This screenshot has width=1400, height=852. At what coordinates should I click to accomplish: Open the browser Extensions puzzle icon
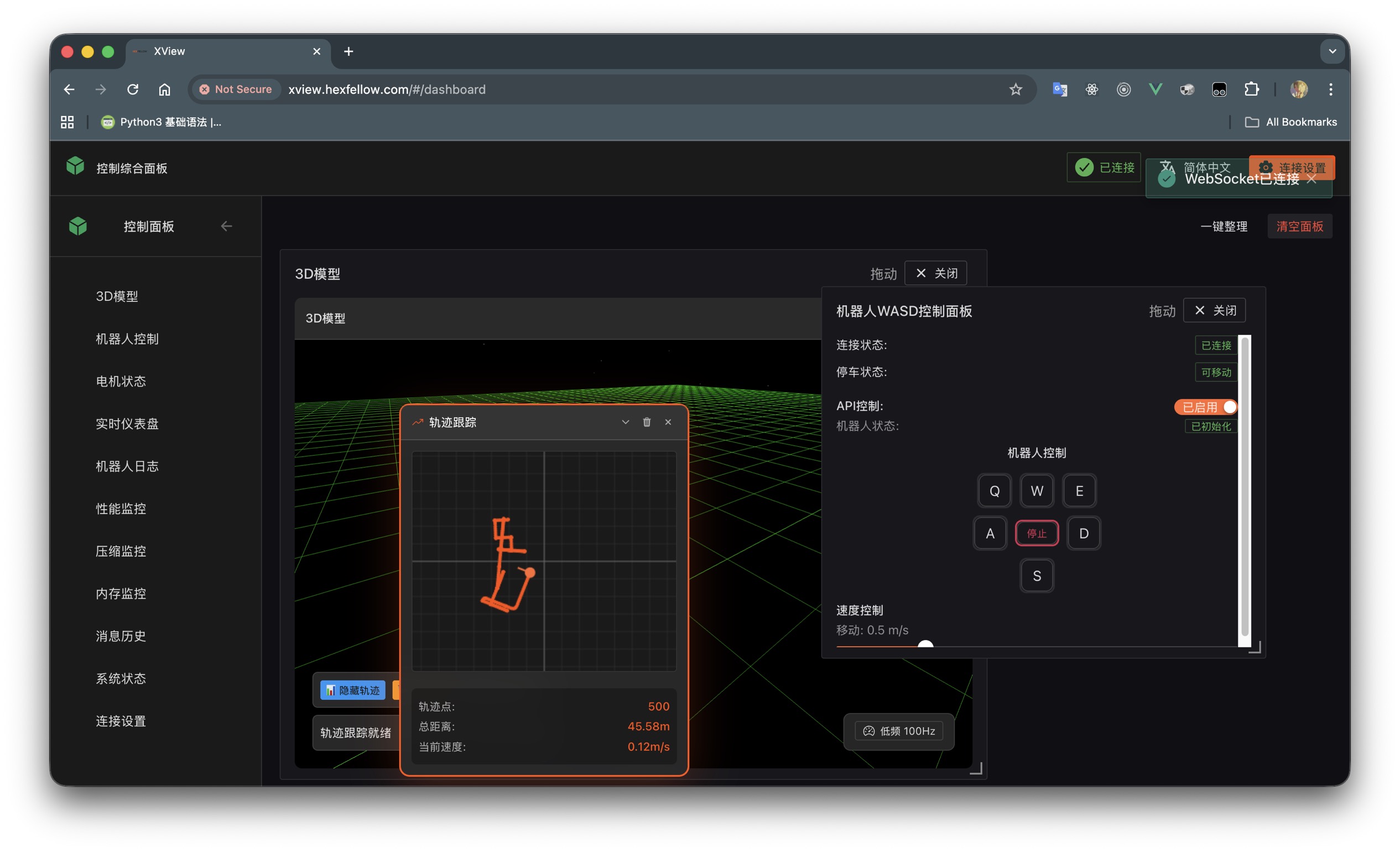point(1251,89)
